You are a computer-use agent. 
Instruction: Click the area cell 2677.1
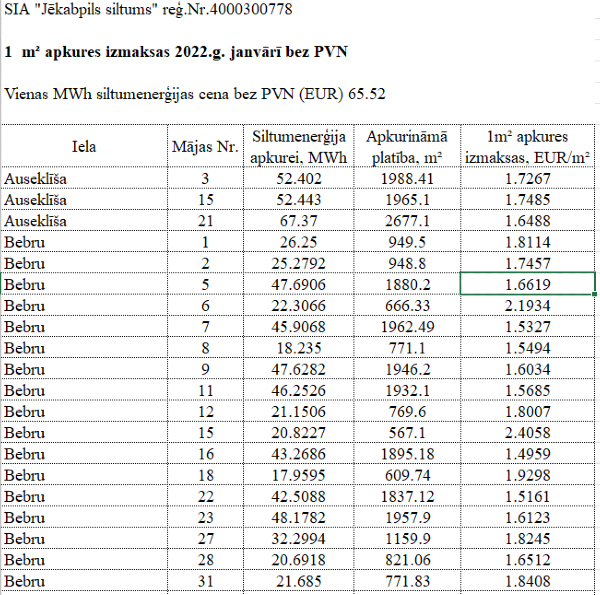tap(407, 221)
